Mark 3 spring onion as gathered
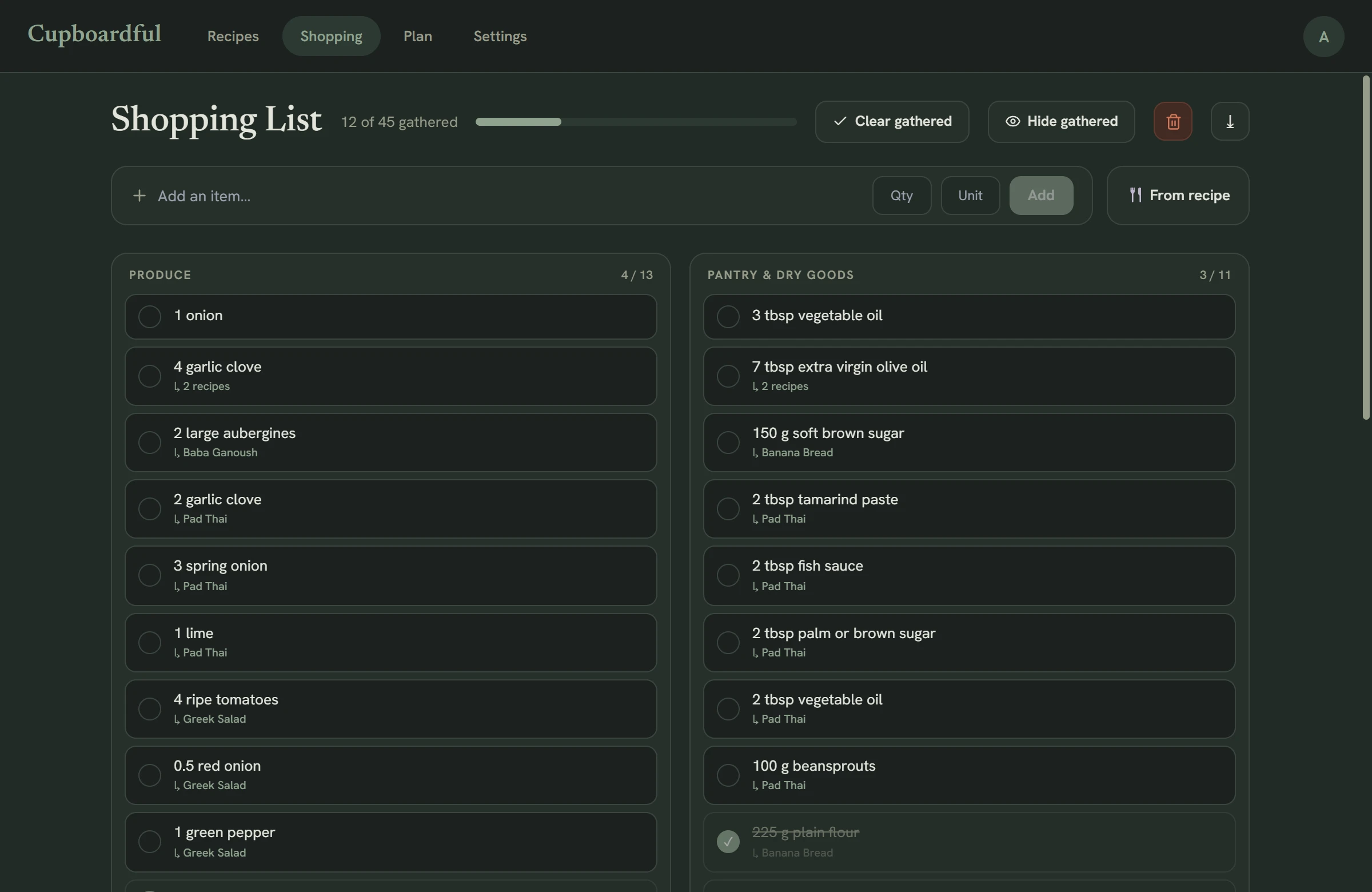This screenshot has width=1372, height=892. pos(149,575)
